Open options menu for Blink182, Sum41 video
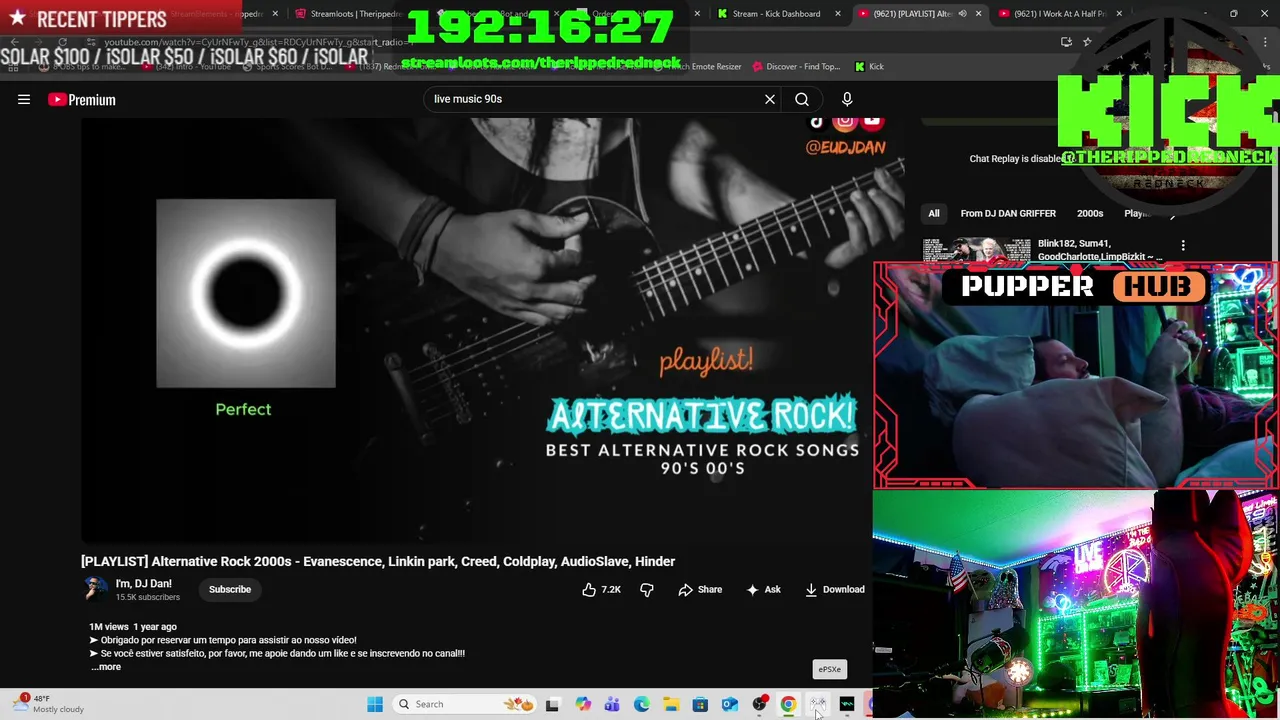 pos(1183,245)
